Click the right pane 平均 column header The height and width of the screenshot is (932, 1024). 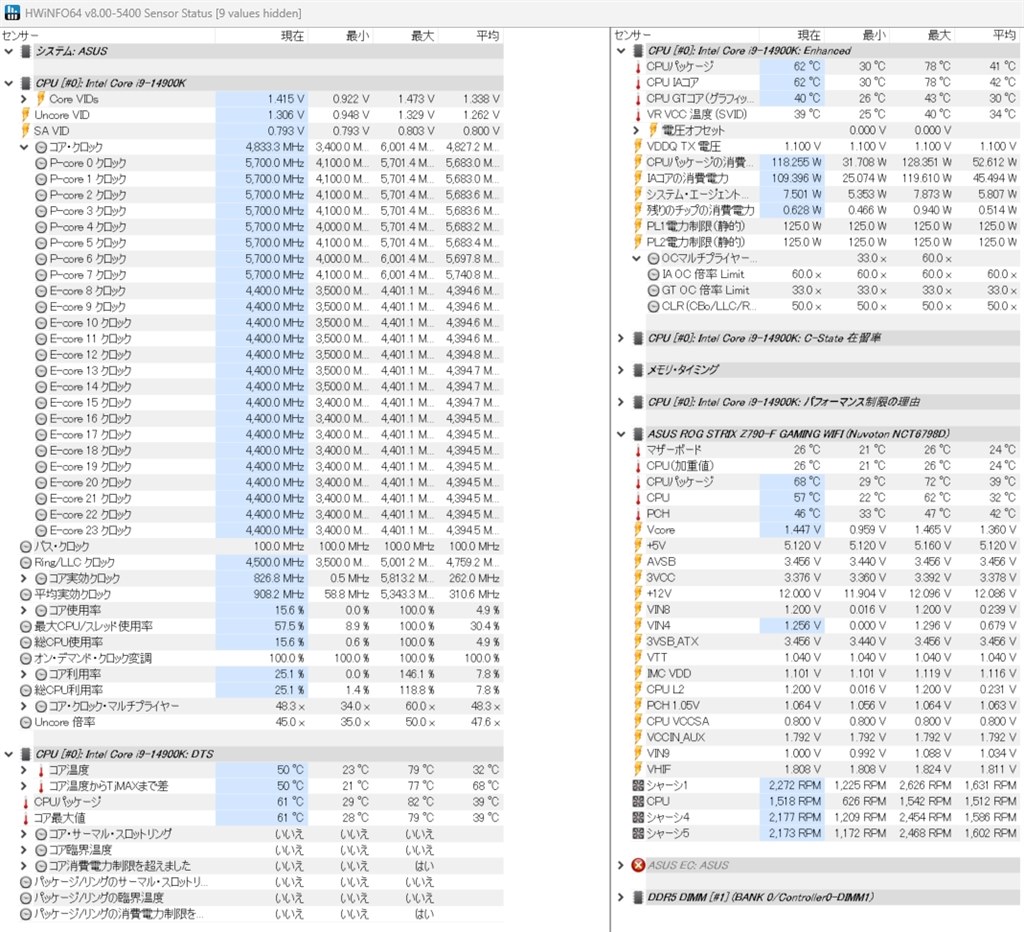987,35
